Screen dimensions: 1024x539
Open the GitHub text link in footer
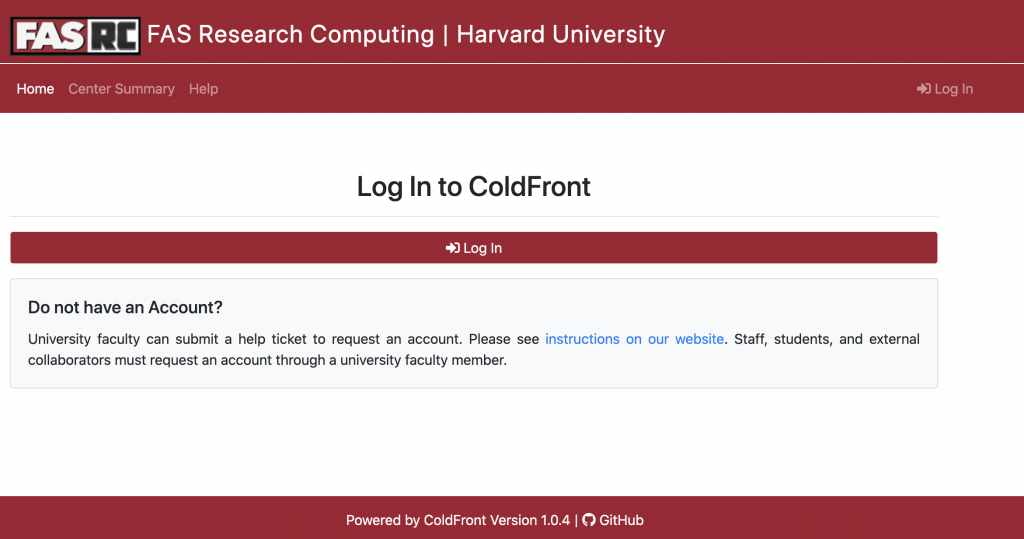coord(621,520)
